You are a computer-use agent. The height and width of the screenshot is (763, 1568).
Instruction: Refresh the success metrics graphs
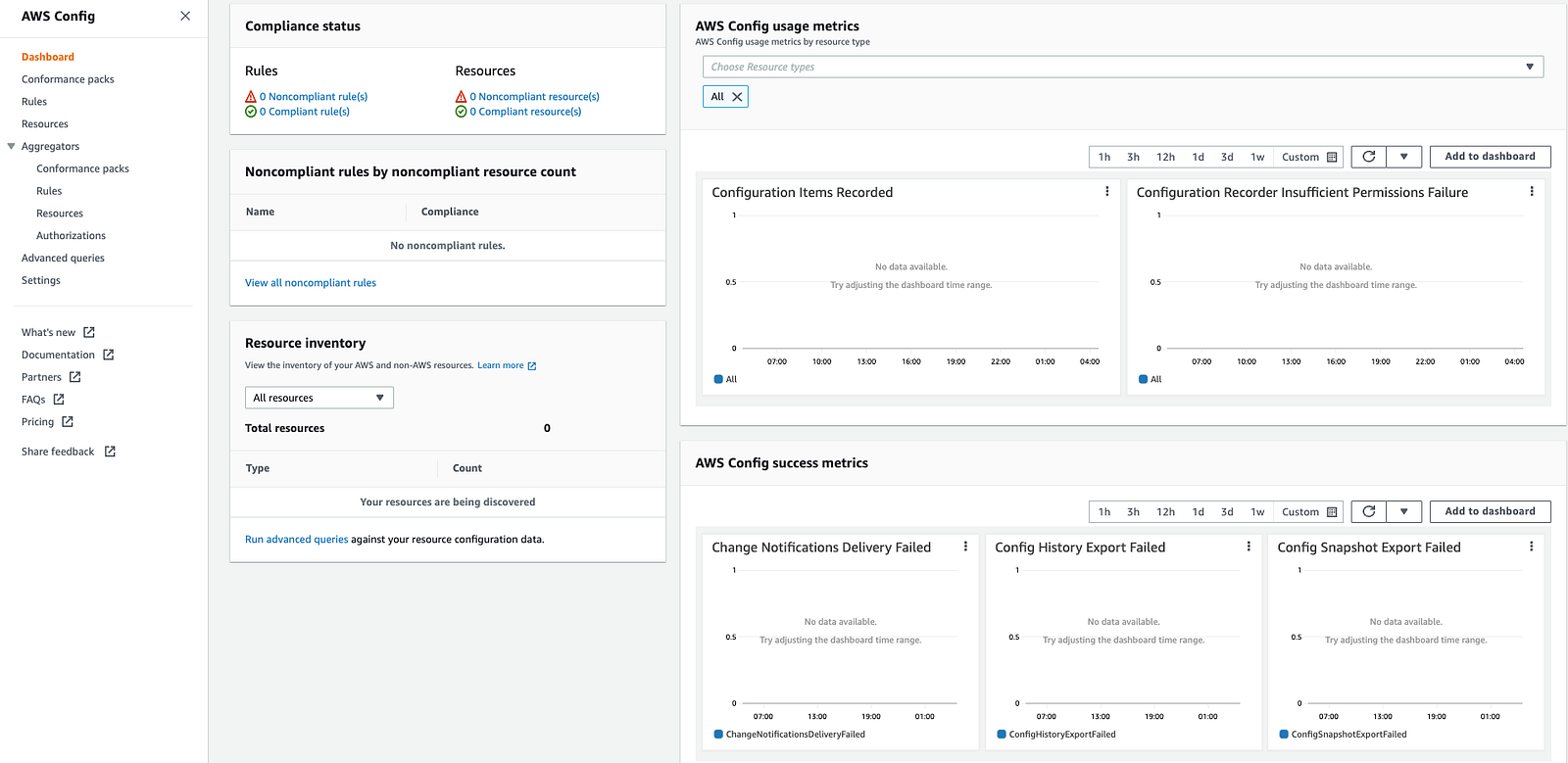click(x=1369, y=511)
